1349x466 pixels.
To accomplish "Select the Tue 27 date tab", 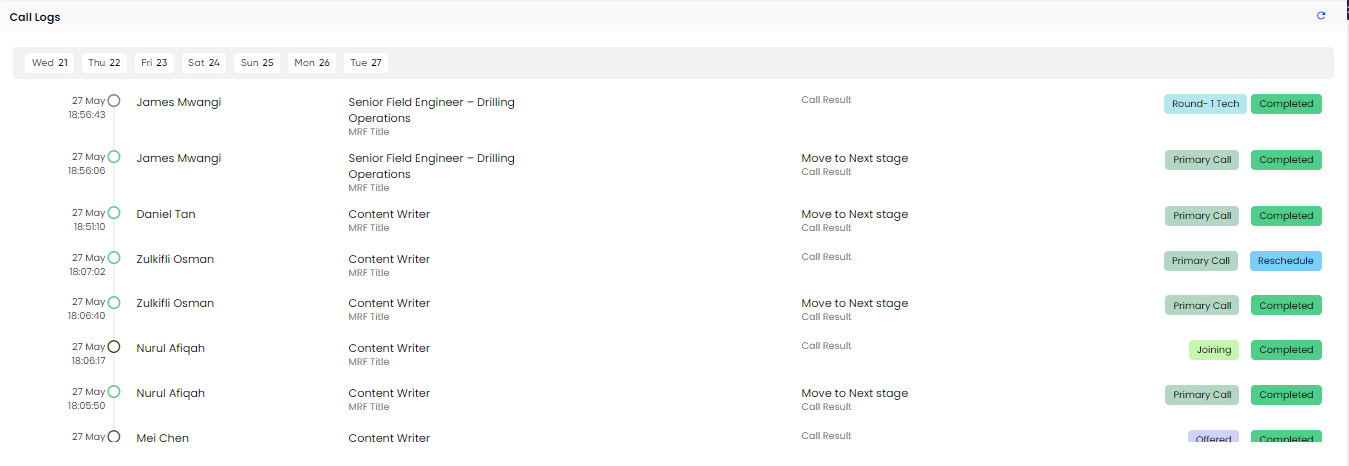I will [x=366, y=63].
